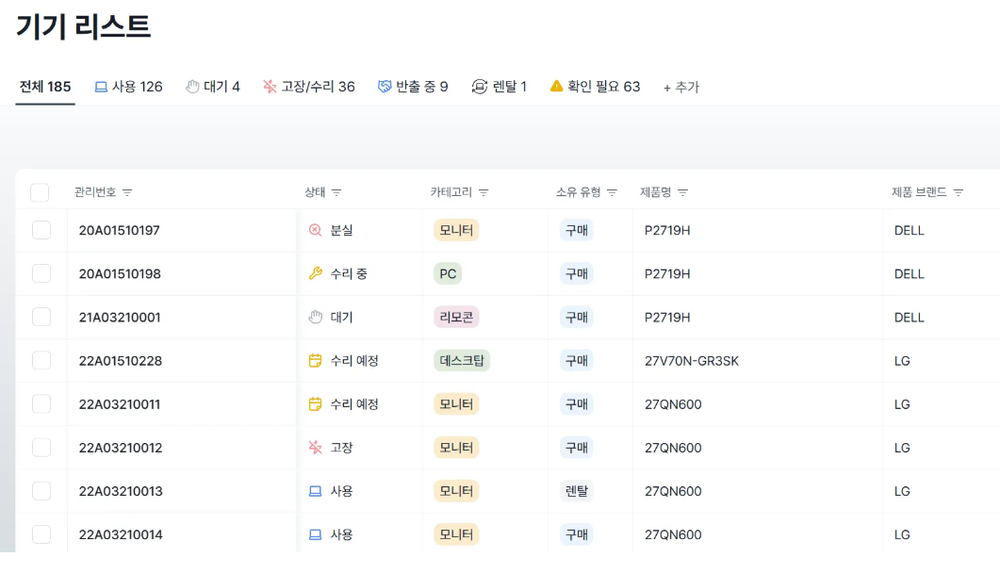This screenshot has height=574, width=1000.
Task: Check the row 22A03210011 checkbox
Action: (x=41, y=404)
